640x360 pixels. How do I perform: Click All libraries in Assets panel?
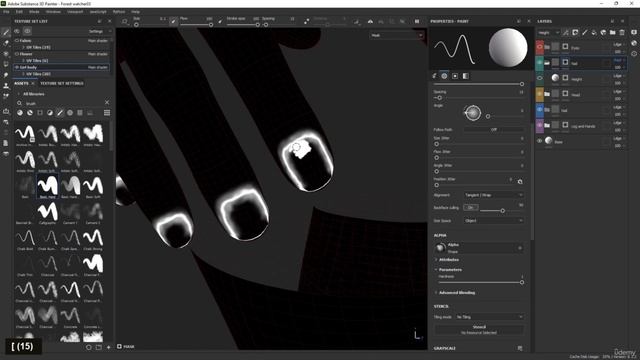(x=33, y=94)
